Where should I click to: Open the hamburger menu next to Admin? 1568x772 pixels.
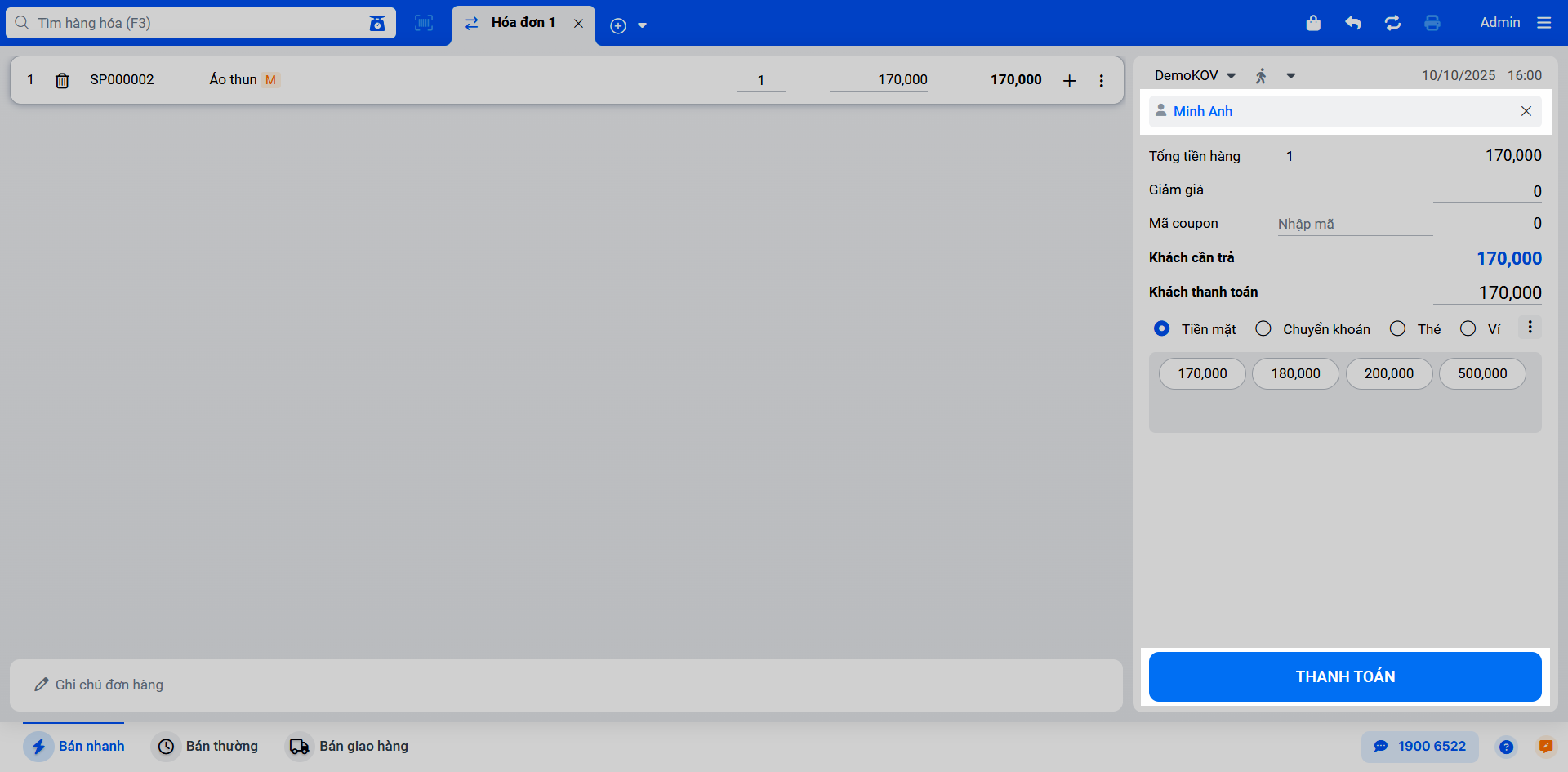pos(1544,23)
